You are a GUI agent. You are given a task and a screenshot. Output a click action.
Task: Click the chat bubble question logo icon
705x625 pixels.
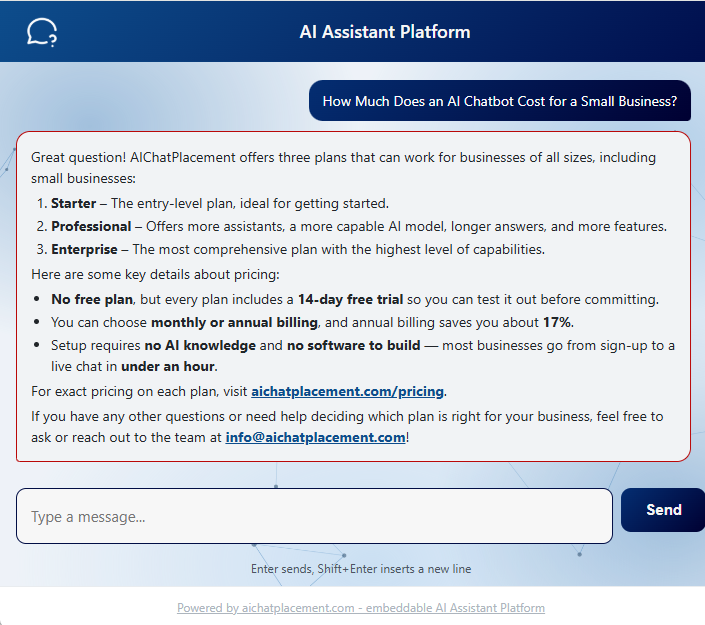[x=42, y=32]
